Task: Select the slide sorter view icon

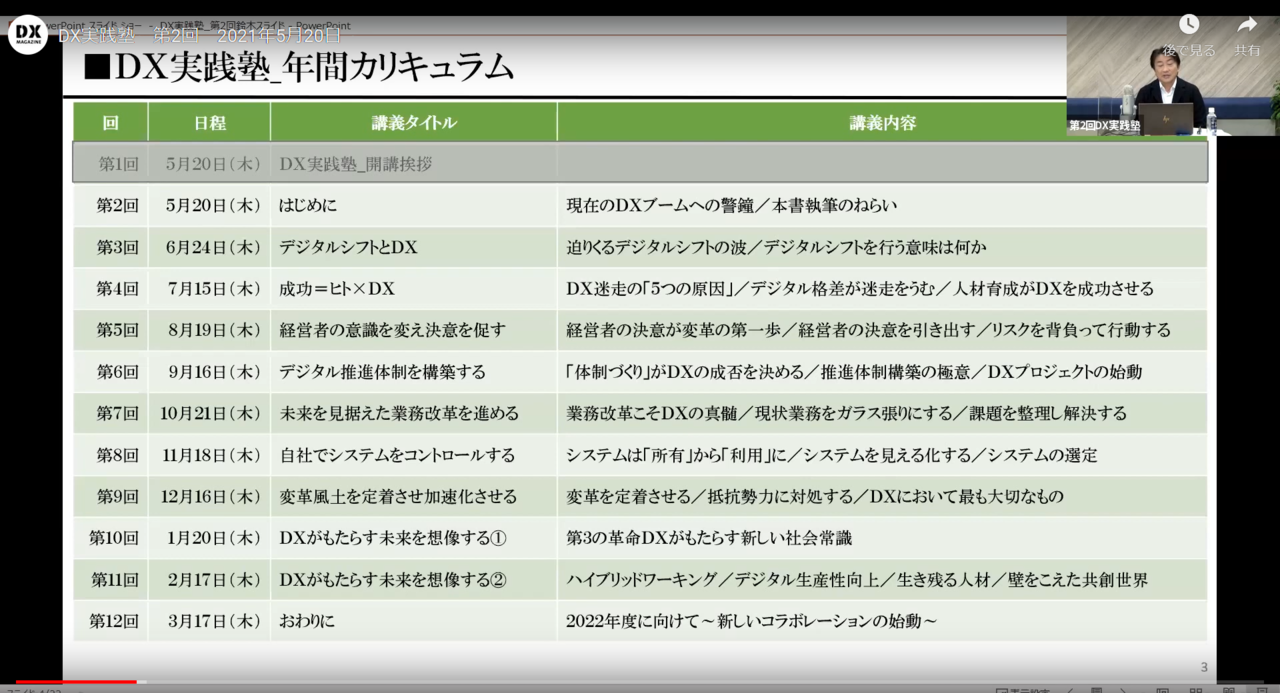Action: tap(1196, 690)
